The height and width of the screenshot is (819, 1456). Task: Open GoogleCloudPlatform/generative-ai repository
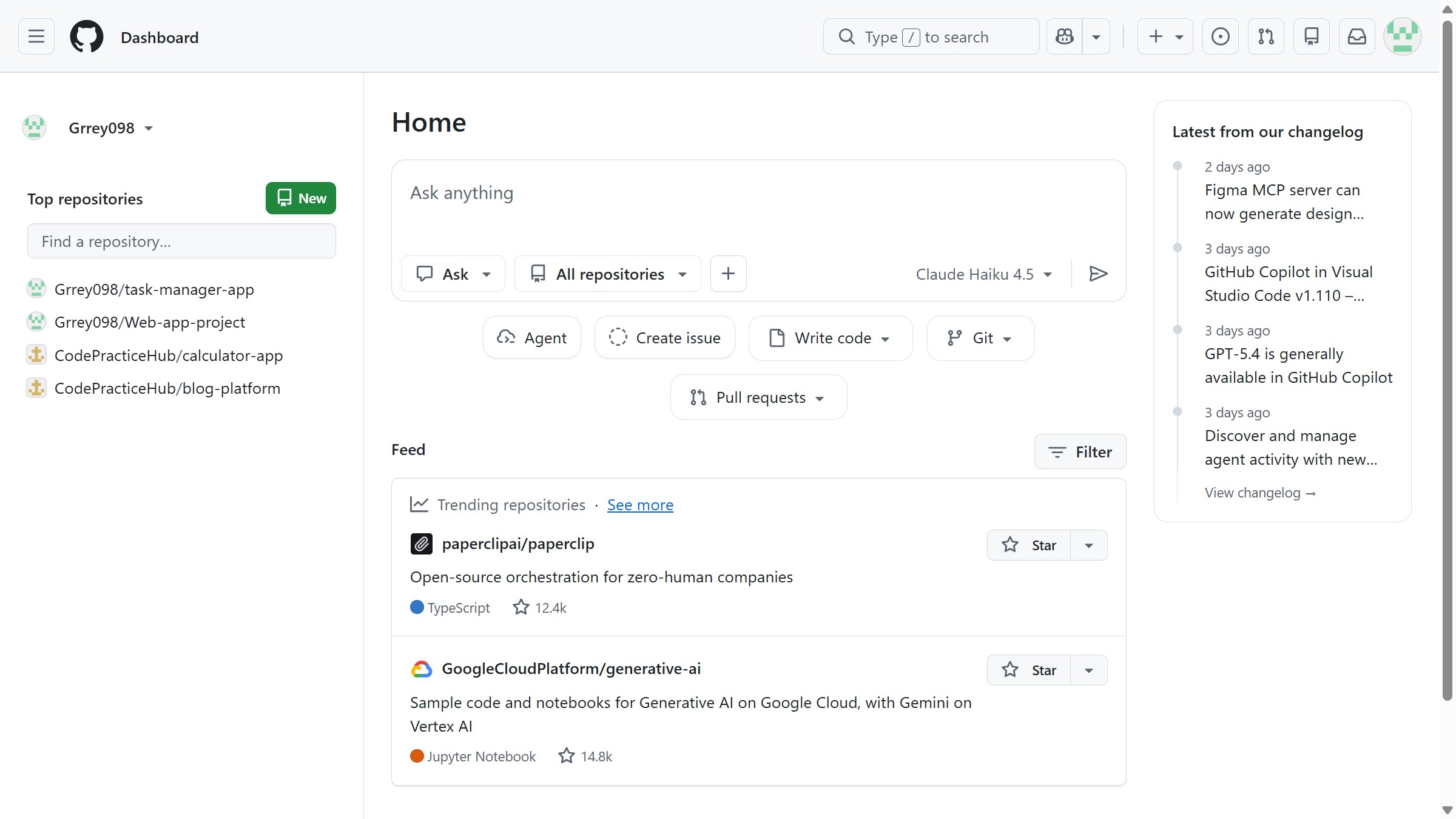click(571, 669)
